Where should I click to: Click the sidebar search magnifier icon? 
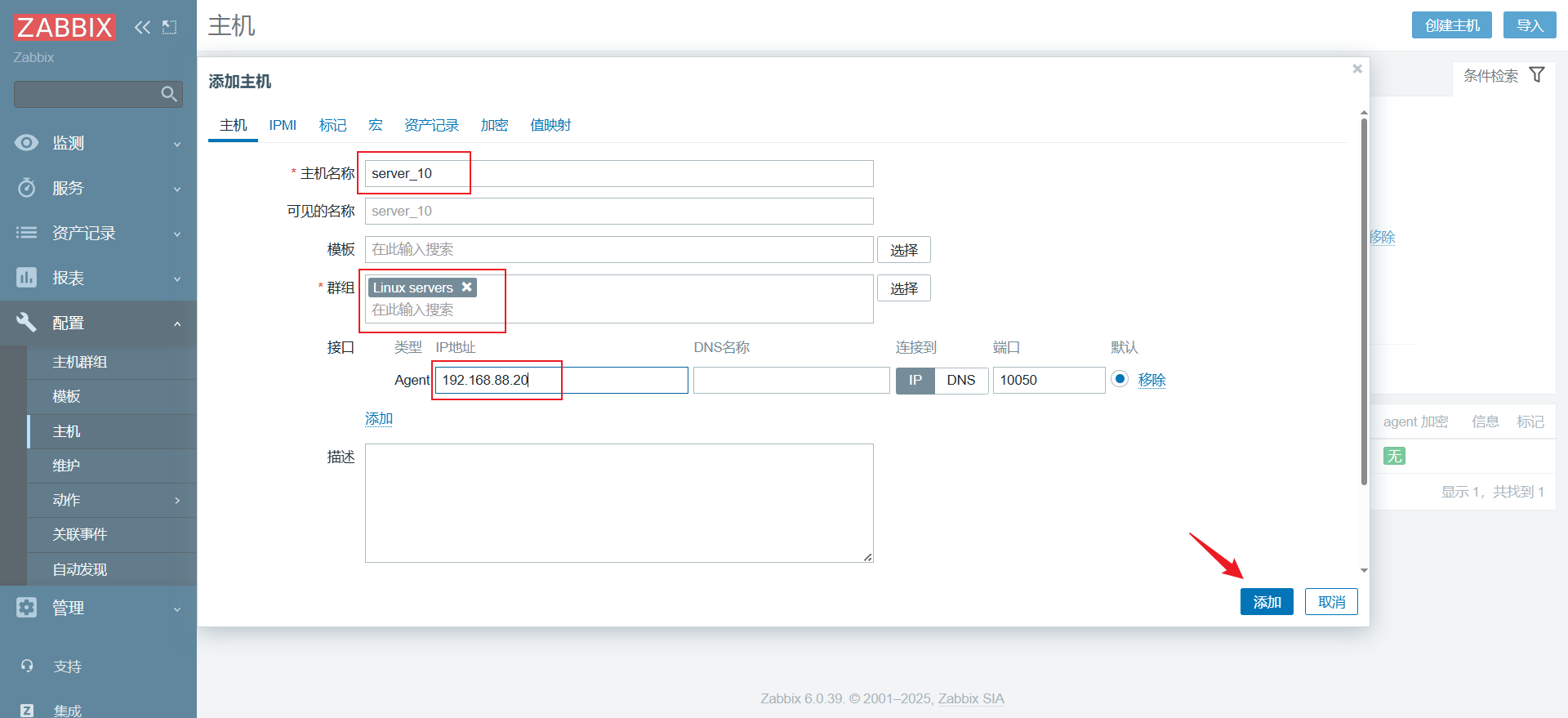(x=169, y=94)
